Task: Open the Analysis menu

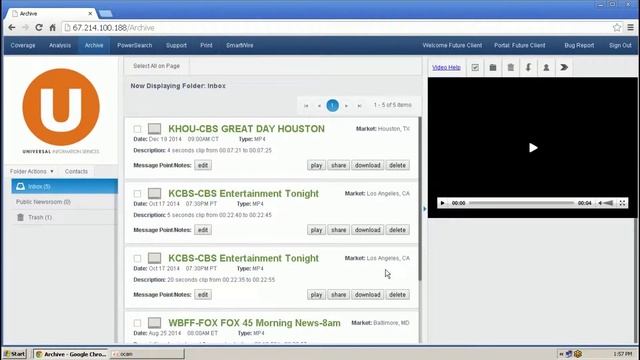Action: (x=60, y=45)
